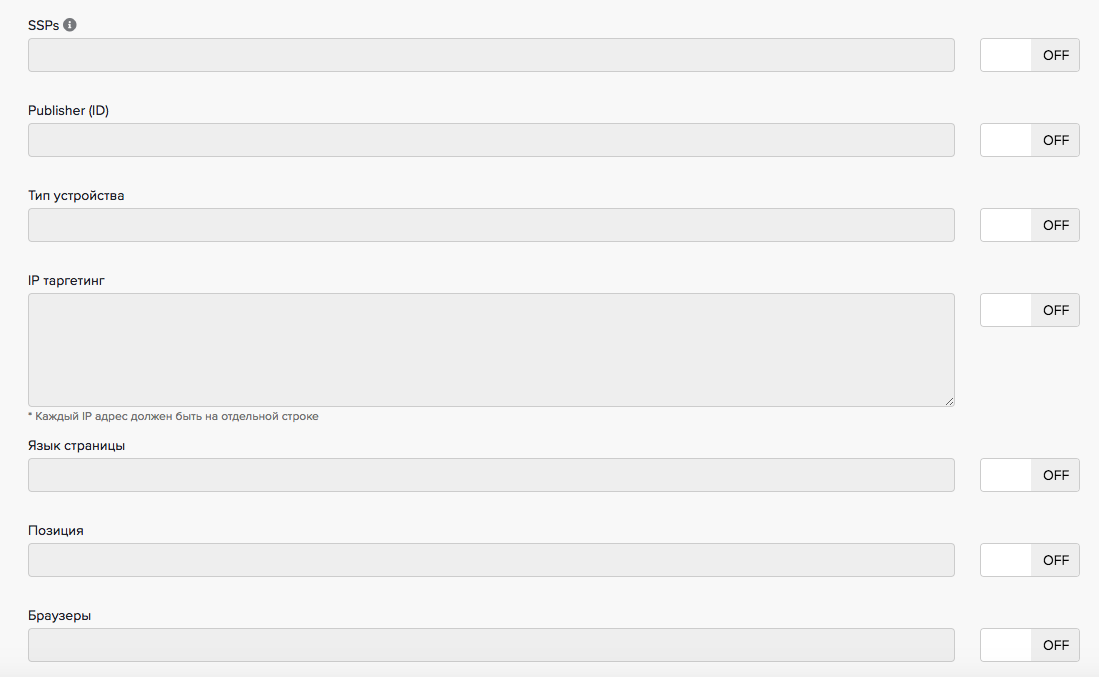Viewport: 1099px width, 677px height.
Task: Open the Язык страницы selection field
Action: pos(491,475)
